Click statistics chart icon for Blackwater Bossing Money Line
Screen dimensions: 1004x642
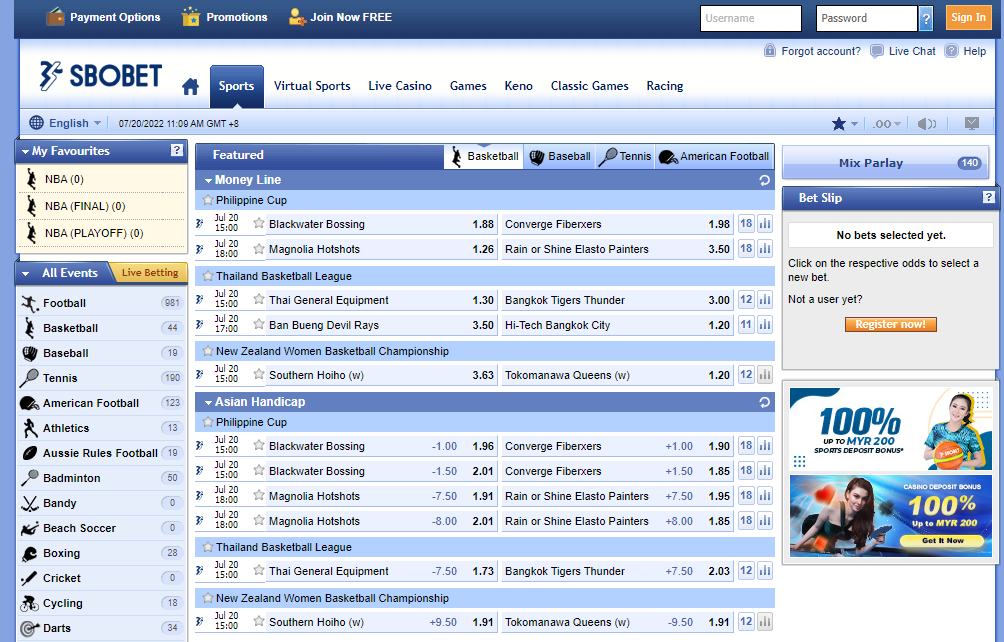tap(765, 224)
